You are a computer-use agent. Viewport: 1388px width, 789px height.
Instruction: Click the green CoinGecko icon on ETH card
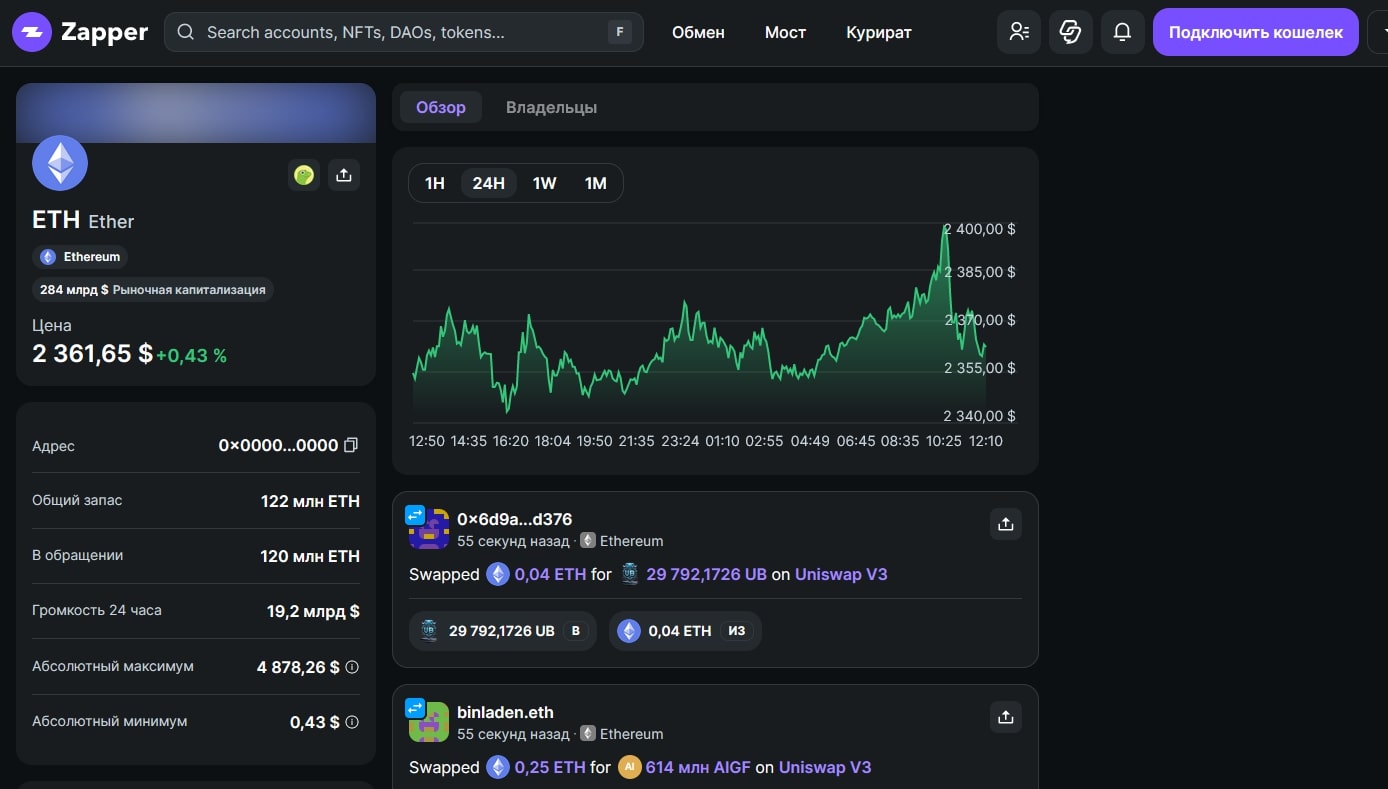304,175
